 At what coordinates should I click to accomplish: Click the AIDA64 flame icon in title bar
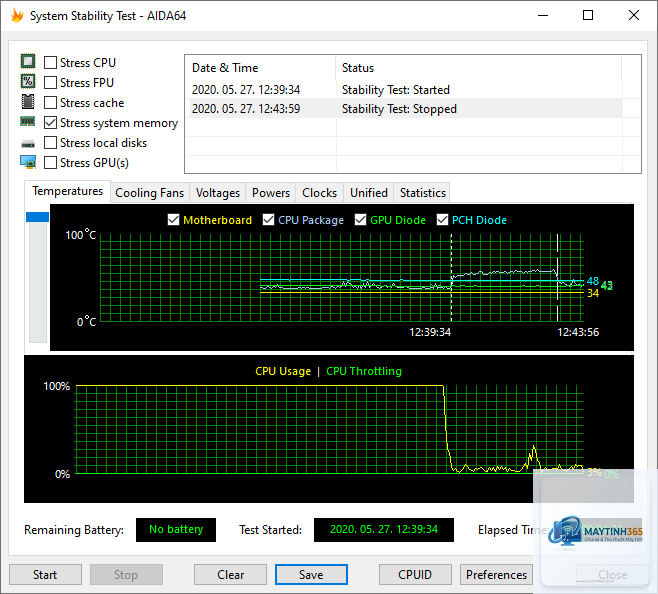point(17,16)
